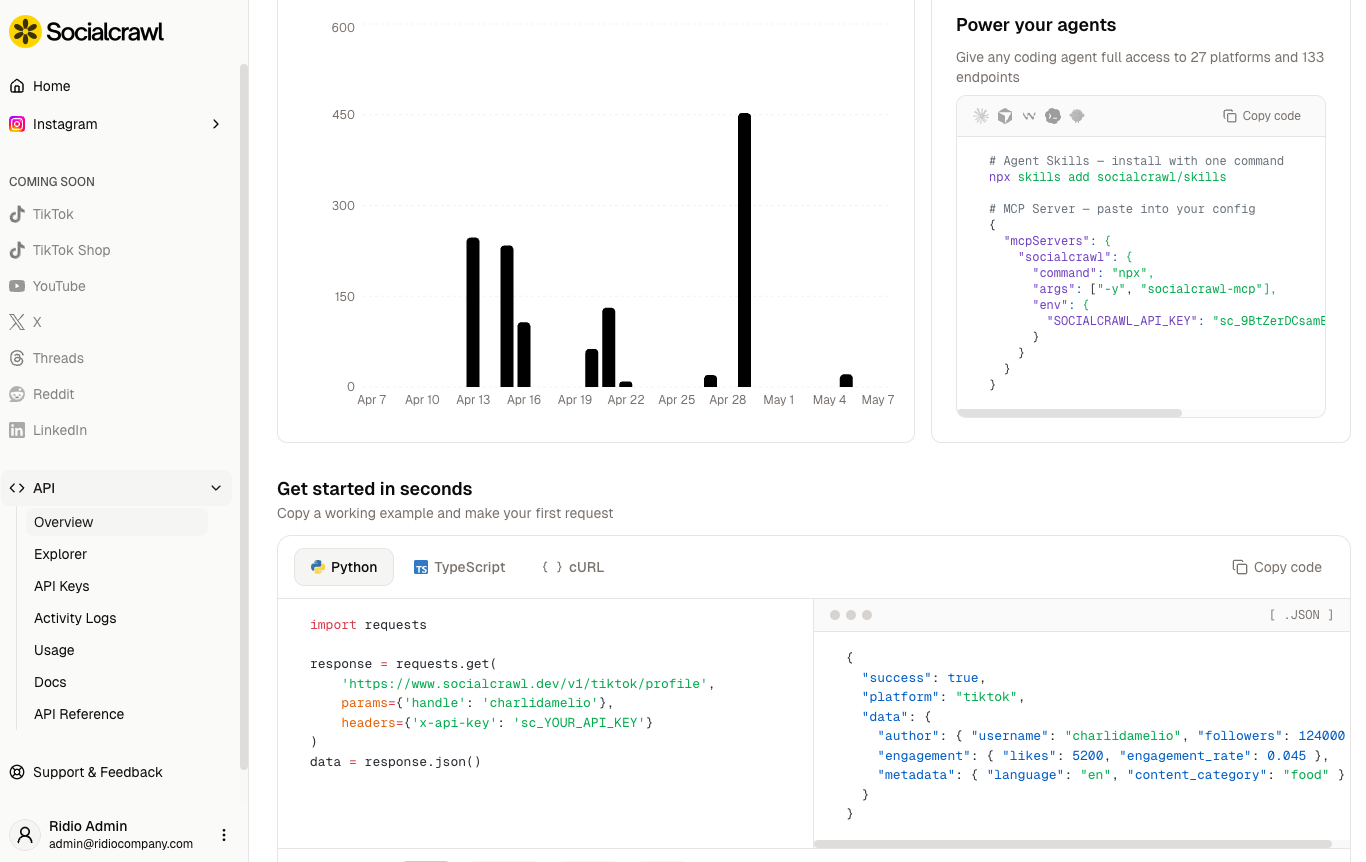Click the Socialcrawl flower logo
This screenshot has width=1366, height=862.
[25, 32]
